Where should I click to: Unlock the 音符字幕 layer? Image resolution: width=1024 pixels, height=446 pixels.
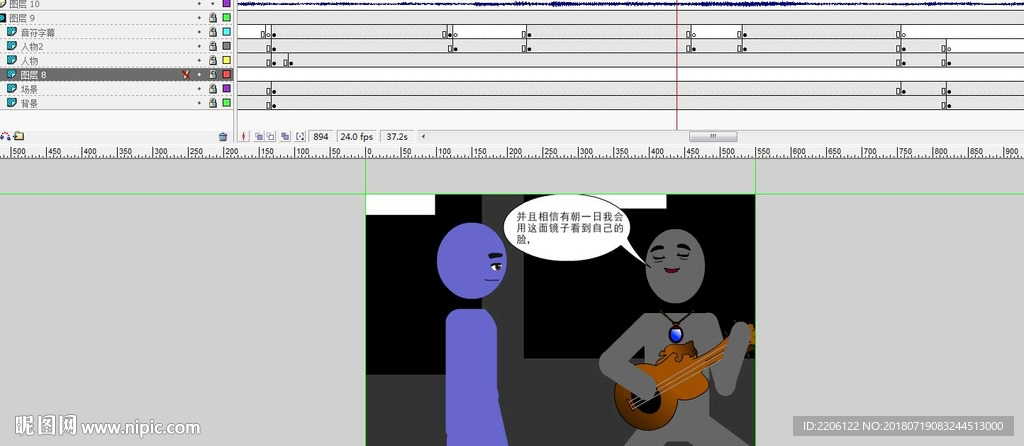[x=213, y=31]
